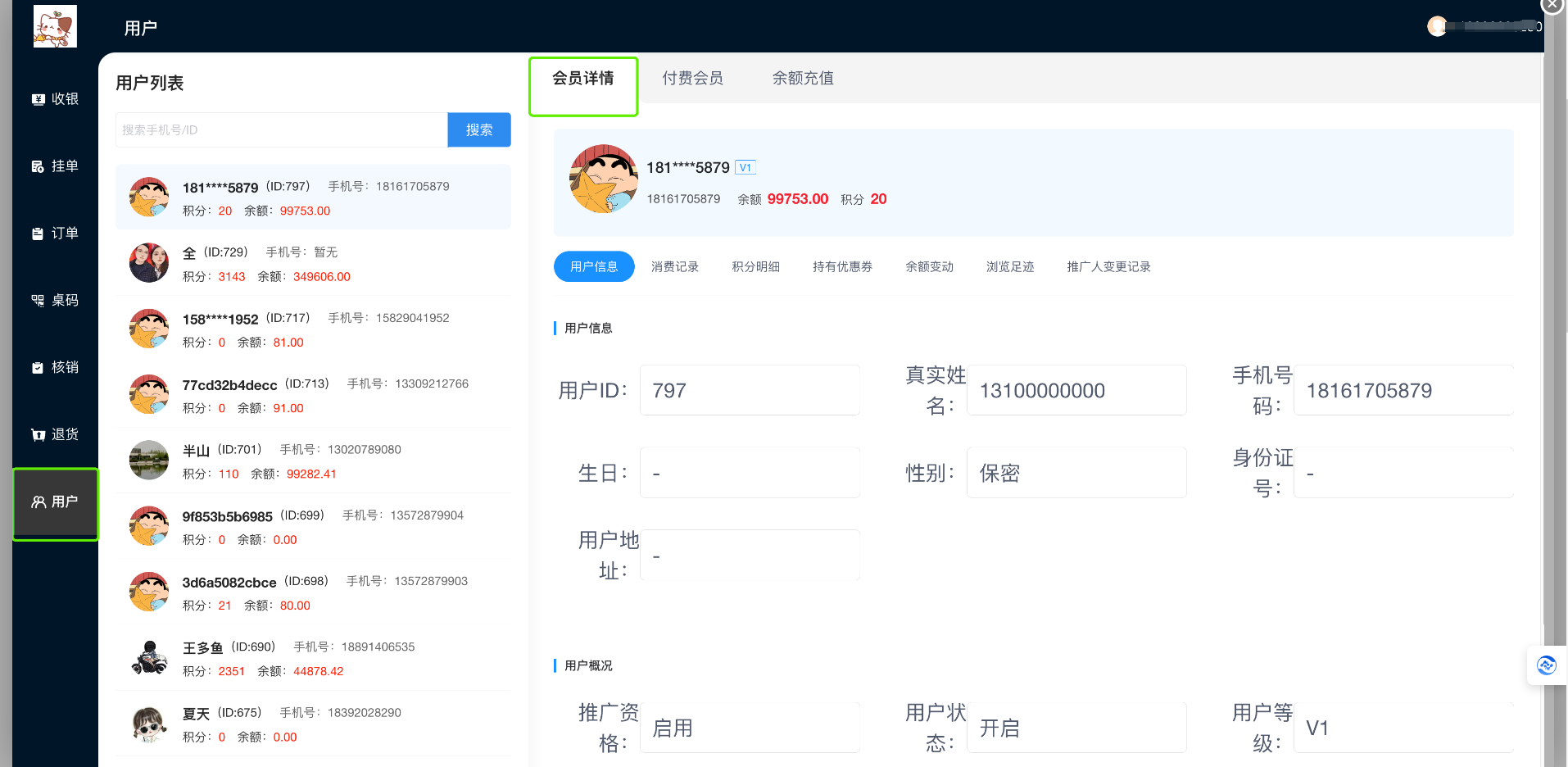This screenshot has width=1568, height=767.
Task: Click the search phone/ID input field
Action: (x=281, y=130)
